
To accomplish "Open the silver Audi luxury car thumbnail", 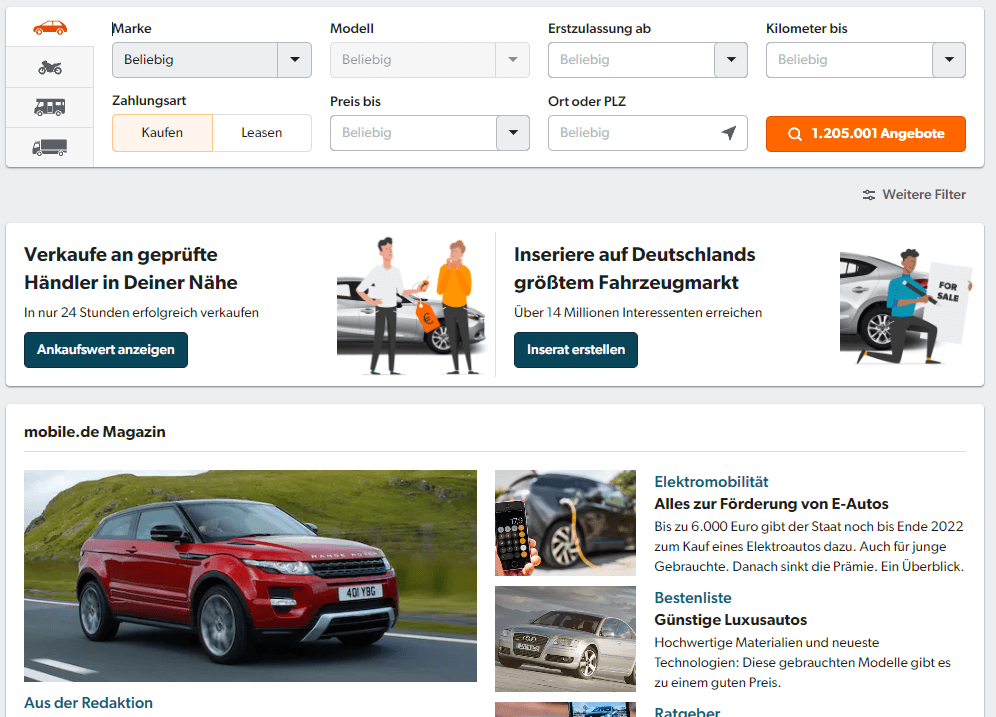I will coord(565,639).
